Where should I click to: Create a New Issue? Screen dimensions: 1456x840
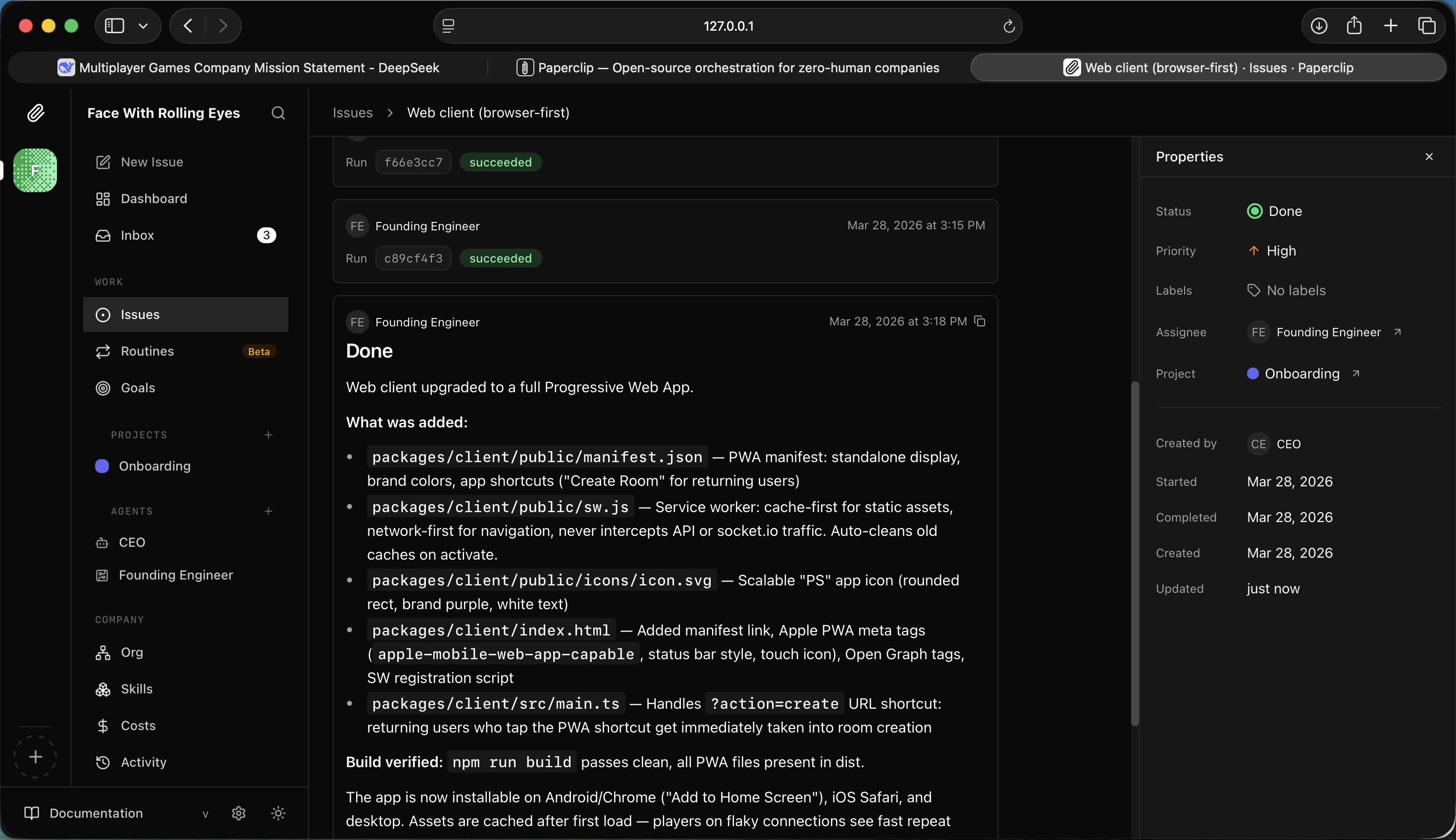tap(152, 162)
